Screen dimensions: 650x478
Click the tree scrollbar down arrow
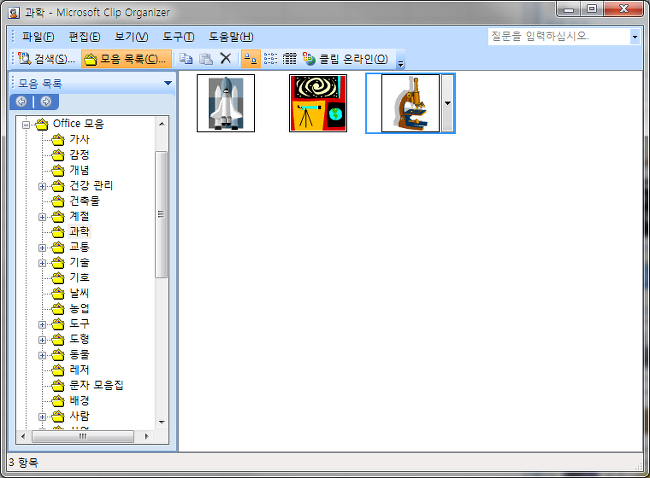click(162, 422)
